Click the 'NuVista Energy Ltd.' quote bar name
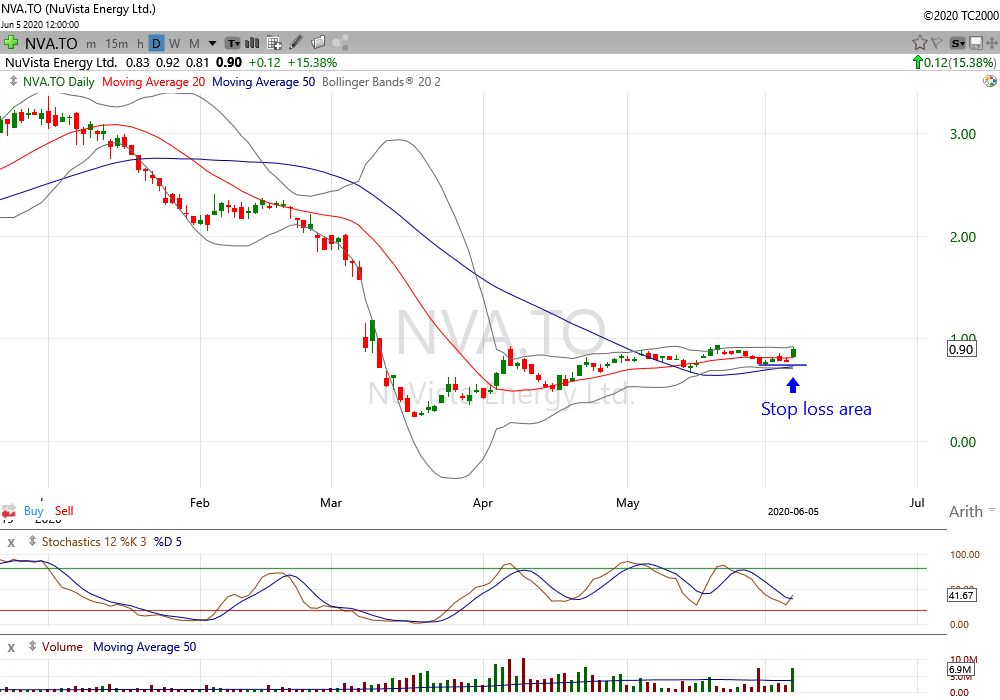The width and height of the screenshot is (1000, 700). (61, 62)
